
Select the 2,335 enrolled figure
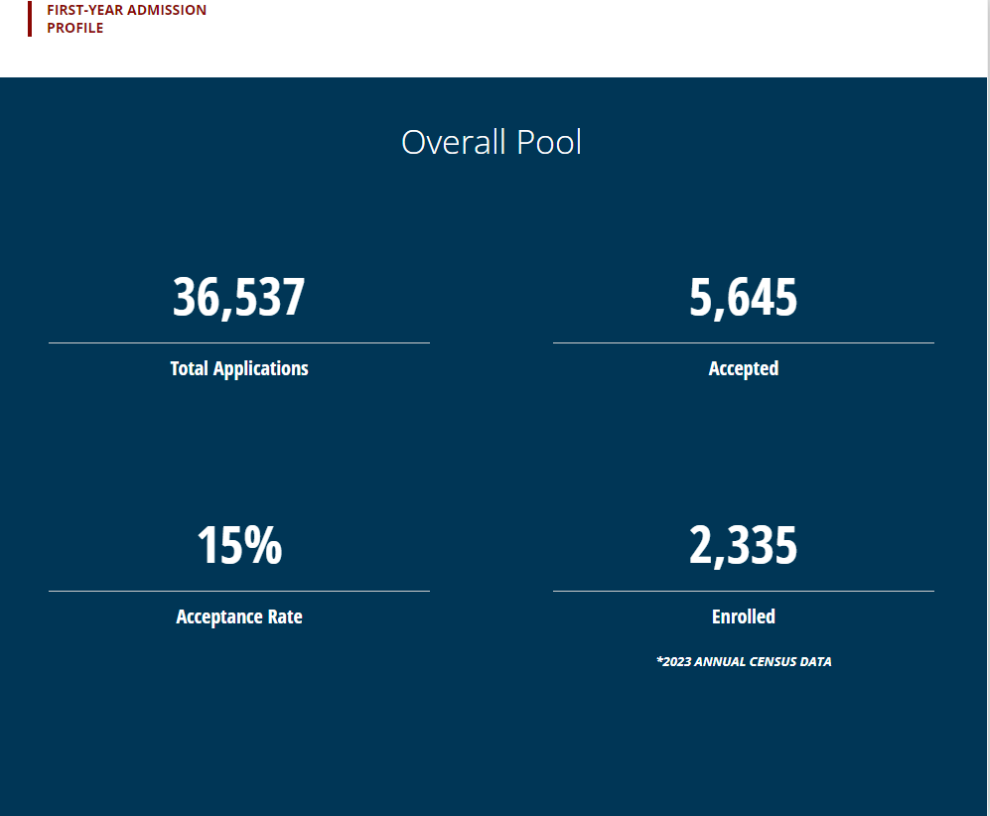(x=743, y=546)
